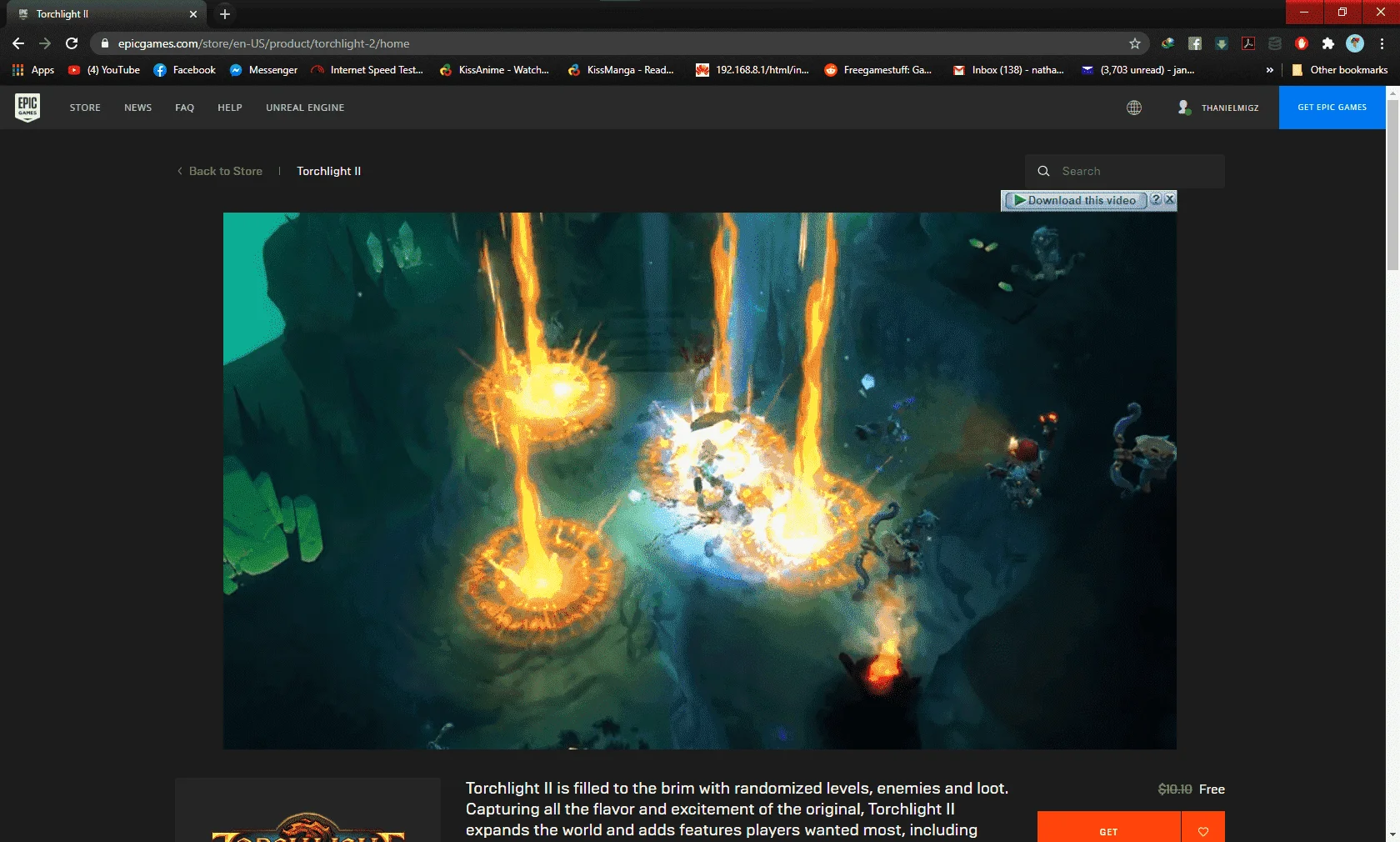1400x842 pixels.
Task: Open the HELP page
Action: tap(230, 108)
